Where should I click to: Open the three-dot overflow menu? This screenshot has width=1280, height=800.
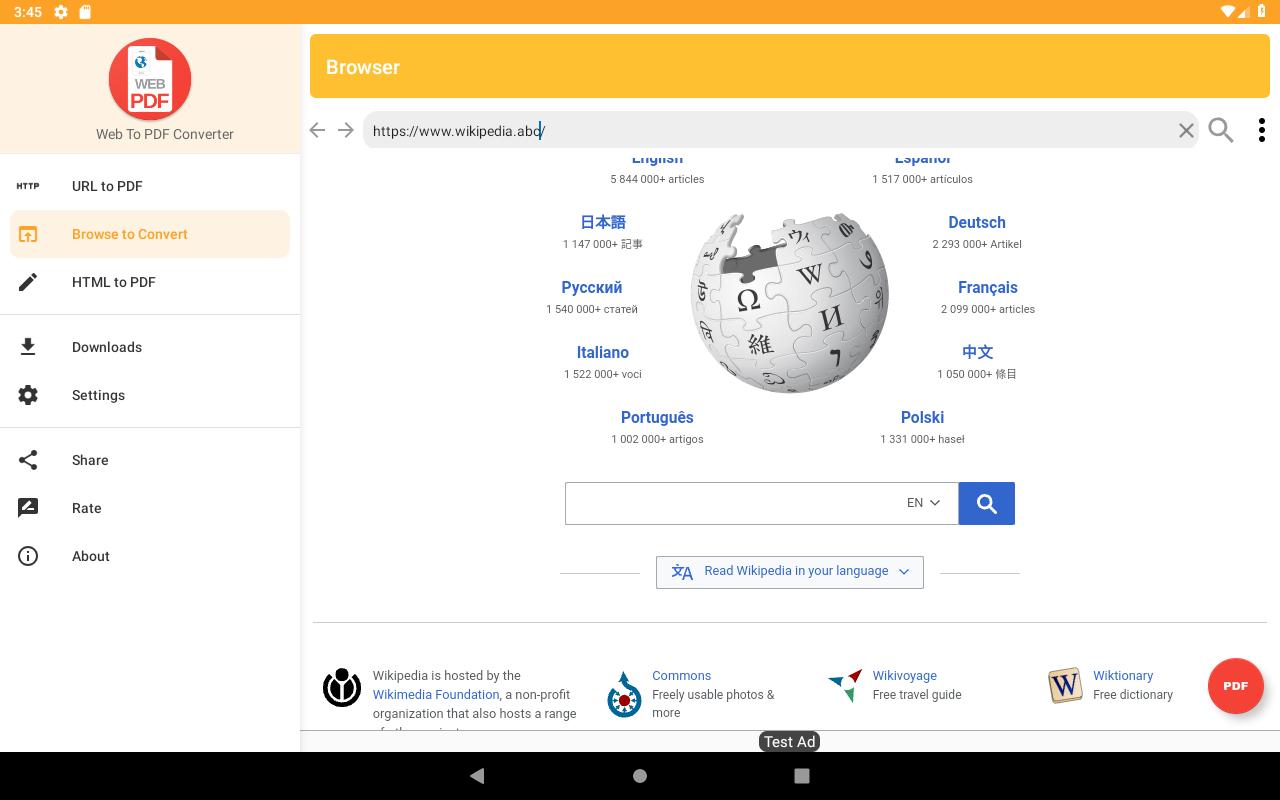tap(1261, 130)
